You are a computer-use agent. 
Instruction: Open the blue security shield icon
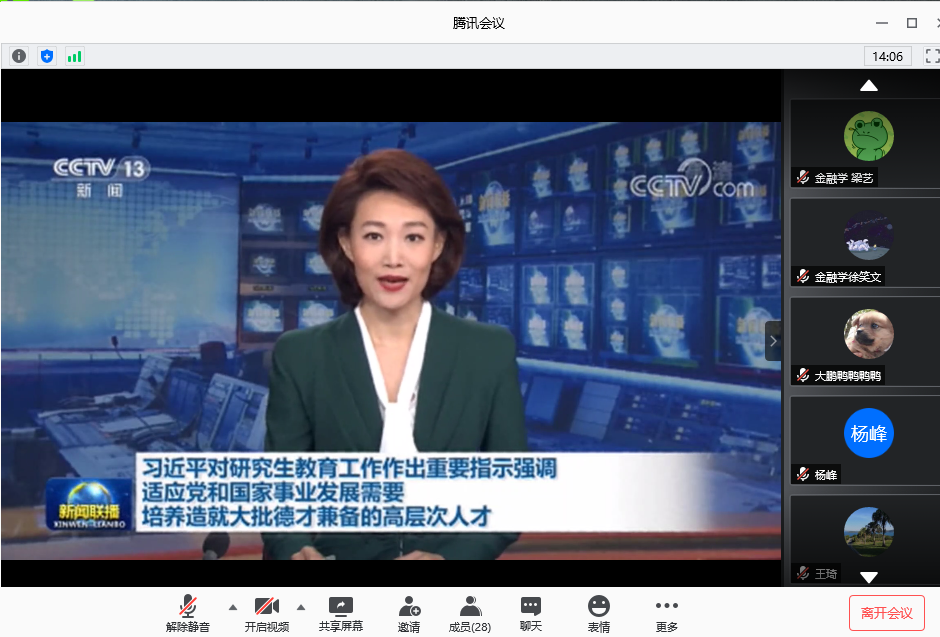[47, 56]
